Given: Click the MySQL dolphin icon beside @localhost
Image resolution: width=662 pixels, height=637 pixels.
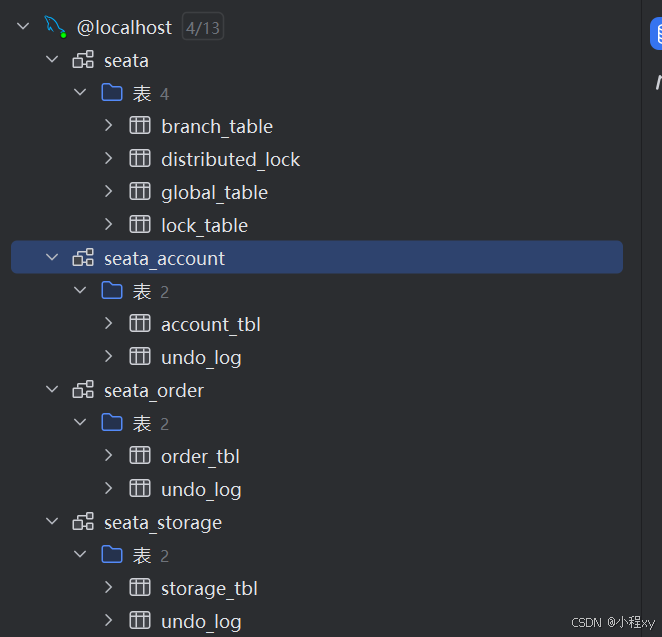Looking at the screenshot, I should [x=55, y=27].
